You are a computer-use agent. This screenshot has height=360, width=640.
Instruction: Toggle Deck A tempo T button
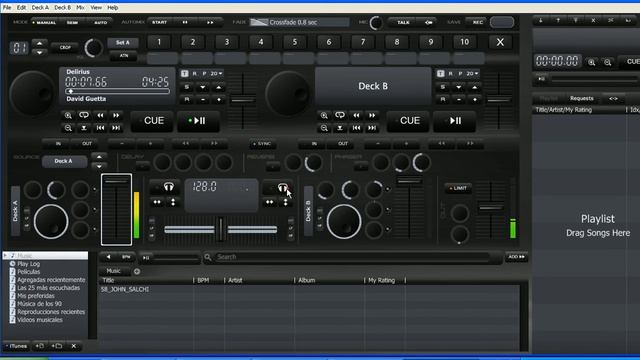(184, 73)
